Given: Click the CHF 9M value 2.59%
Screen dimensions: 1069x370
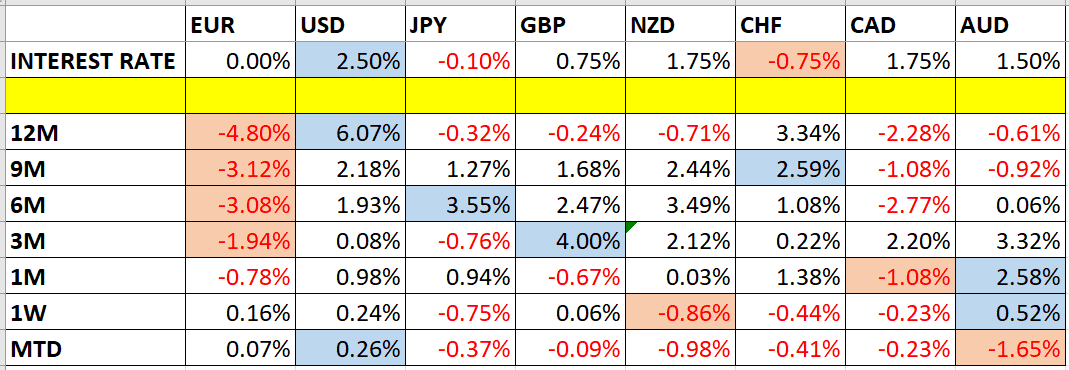Looking at the screenshot, I should click(x=791, y=169).
